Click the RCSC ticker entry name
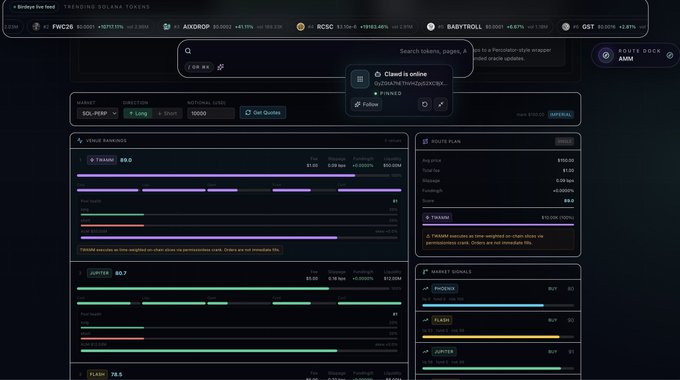Screen dimensions: 680x380 point(325,26)
